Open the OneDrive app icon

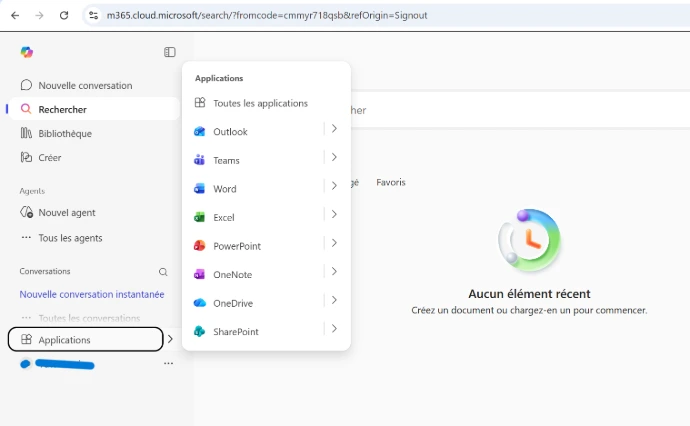[200, 303]
